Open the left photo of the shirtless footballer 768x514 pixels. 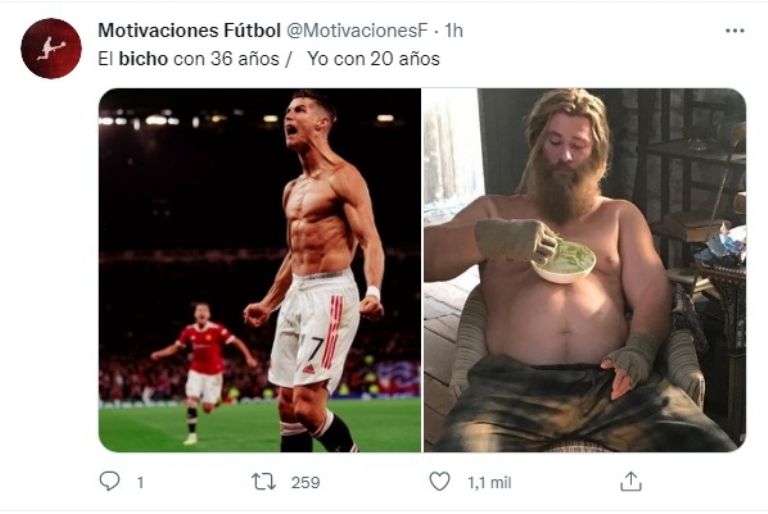[x=259, y=270]
